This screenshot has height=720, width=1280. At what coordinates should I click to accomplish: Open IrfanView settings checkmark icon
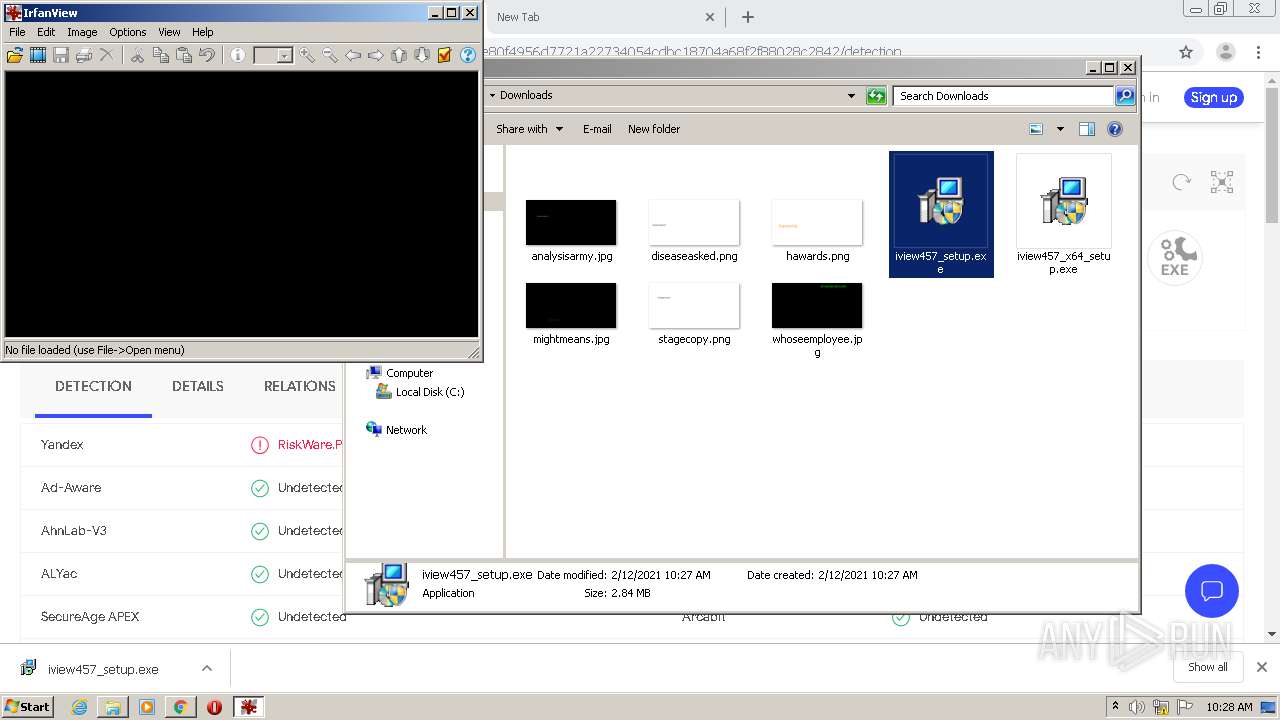444,55
